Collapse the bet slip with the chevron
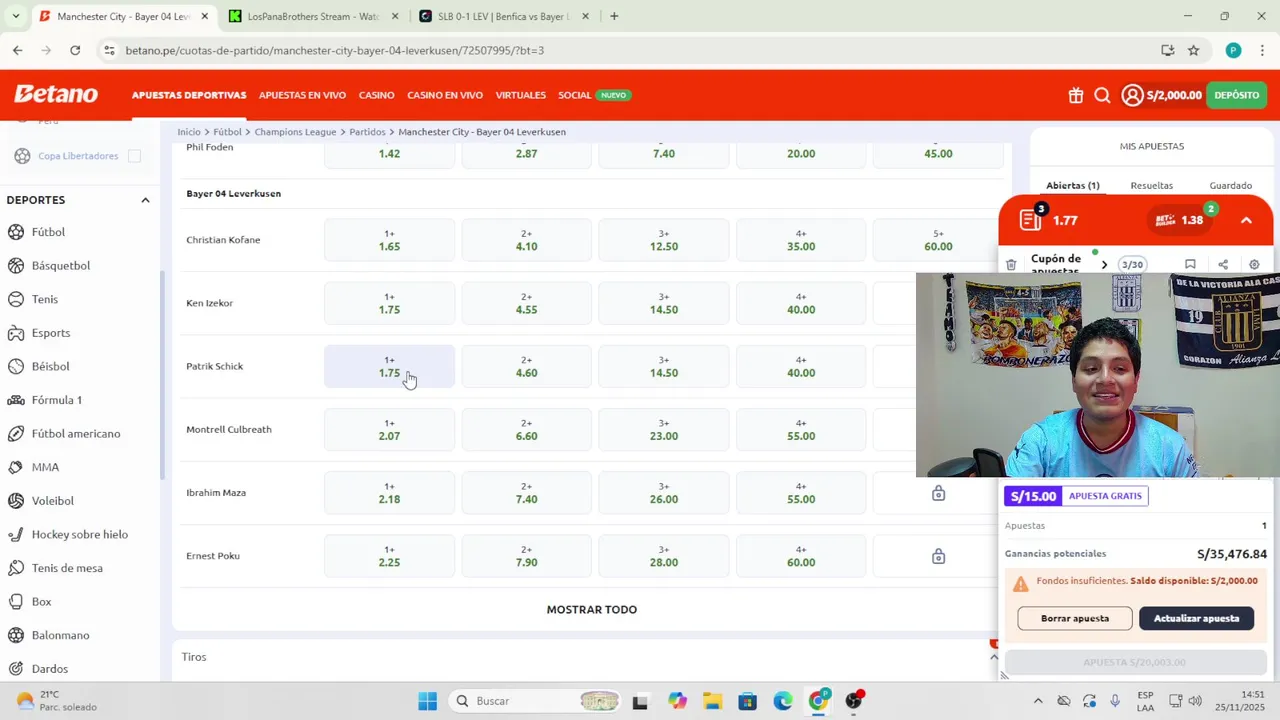This screenshot has width=1280, height=720. 1246,220
